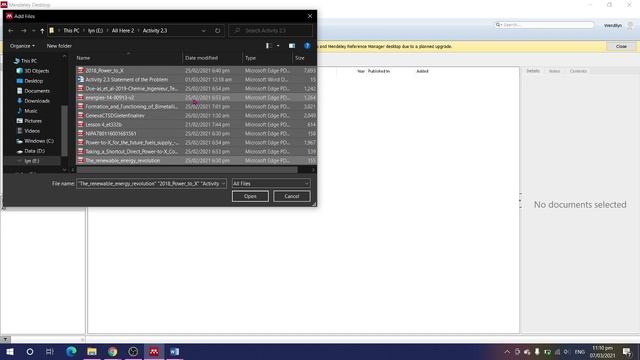This screenshot has height=360, width=640.
Task: Open Cortana search circle on taskbar
Action: click(30, 351)
